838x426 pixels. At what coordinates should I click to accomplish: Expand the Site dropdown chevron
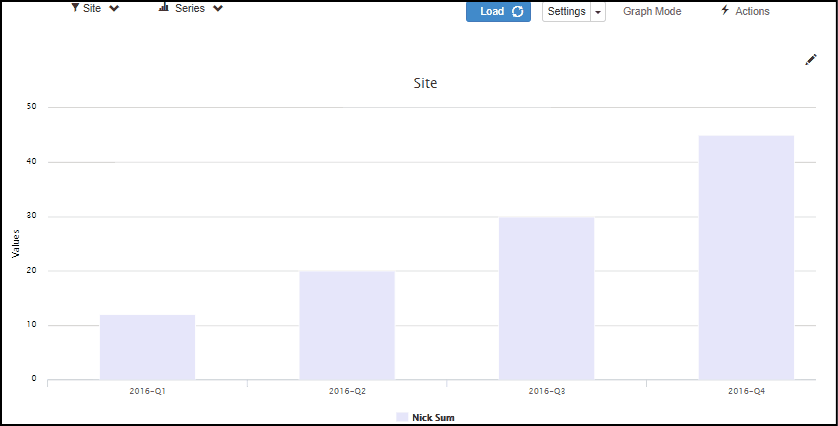pyautogui.click(x=114, y=9)
